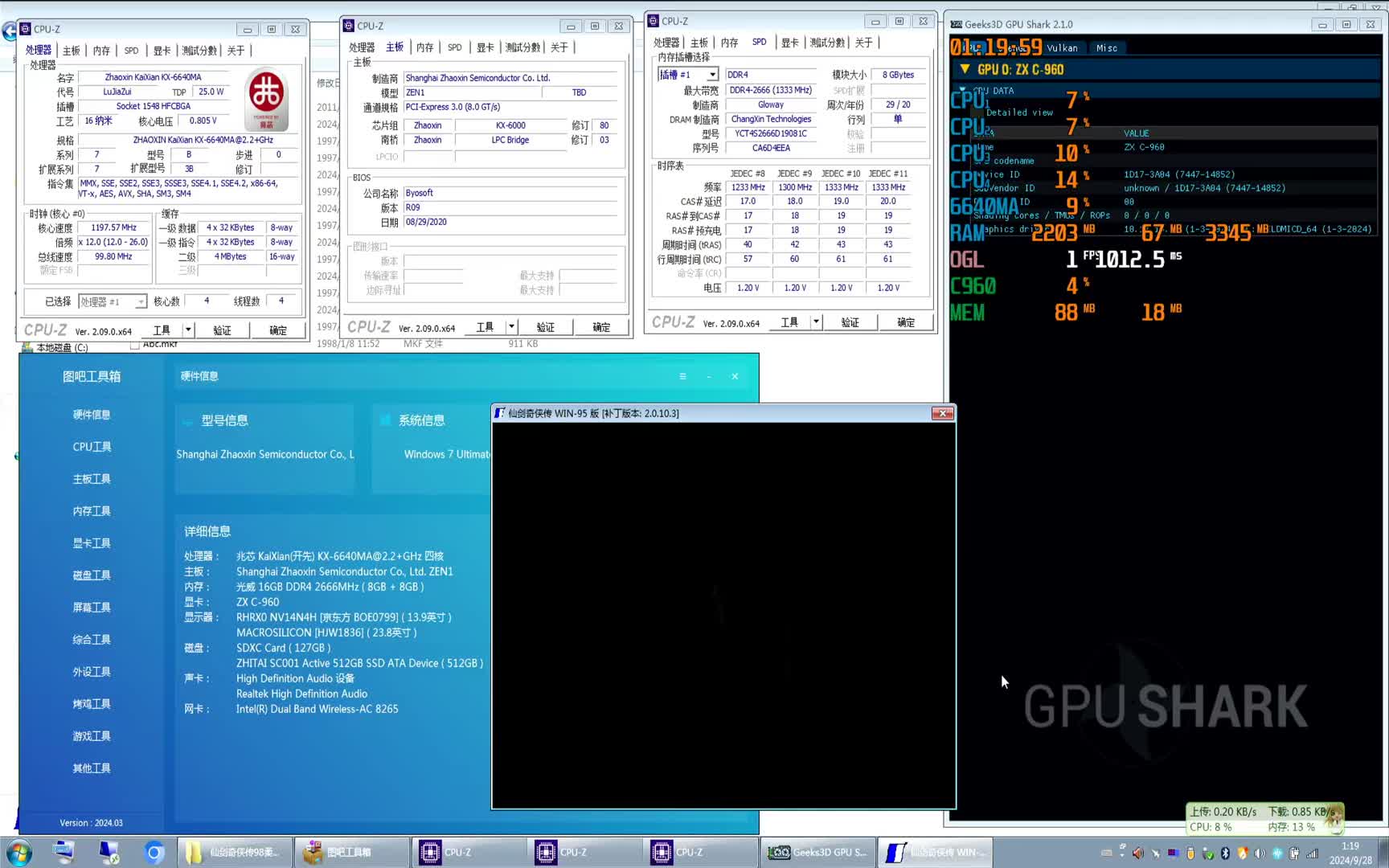Image resolution: width=1389 pixels, height=868 pixels.
Task: Expand the 工具 dropdown arrow in SPD window
Action: 816,322
